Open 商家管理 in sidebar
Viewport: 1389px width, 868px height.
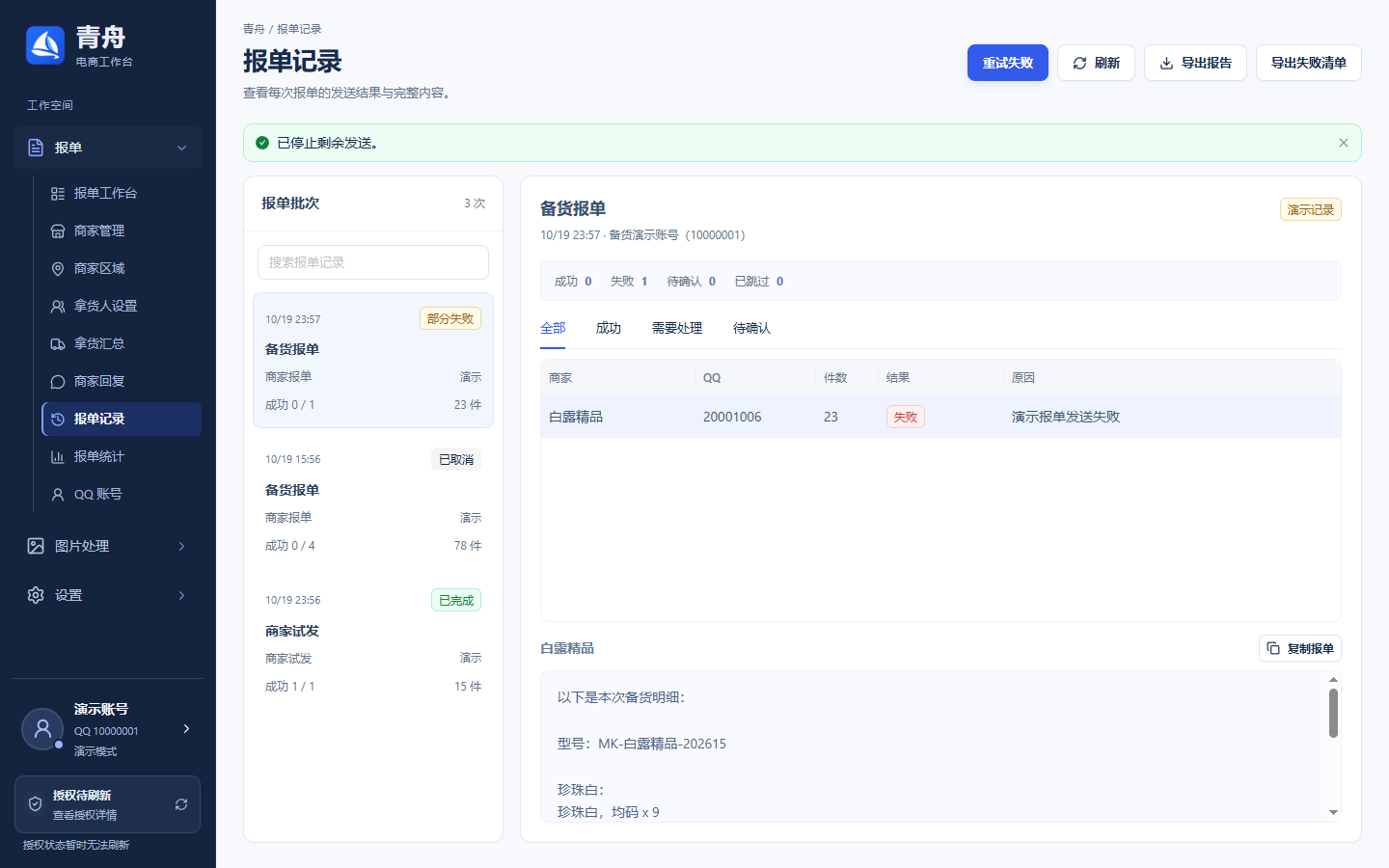(122, 231)
